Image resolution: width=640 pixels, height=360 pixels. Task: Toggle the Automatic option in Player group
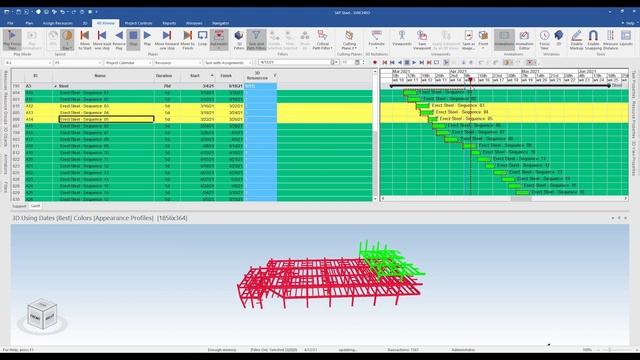click(219, 40)
